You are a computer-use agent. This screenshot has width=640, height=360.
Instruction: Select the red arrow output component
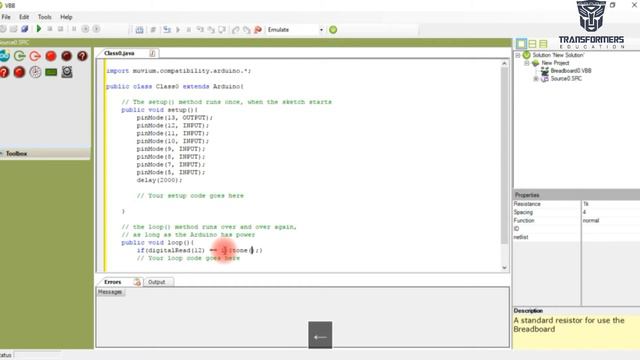(35, 56)
